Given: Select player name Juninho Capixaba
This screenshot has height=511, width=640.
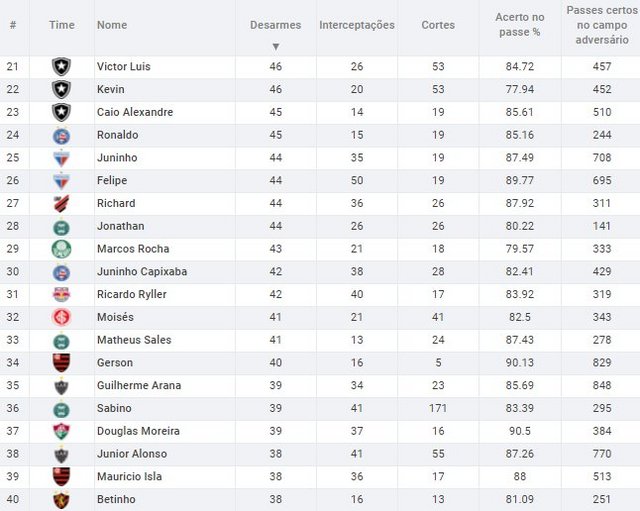Looking at the screenshot, I should (141, 272).
